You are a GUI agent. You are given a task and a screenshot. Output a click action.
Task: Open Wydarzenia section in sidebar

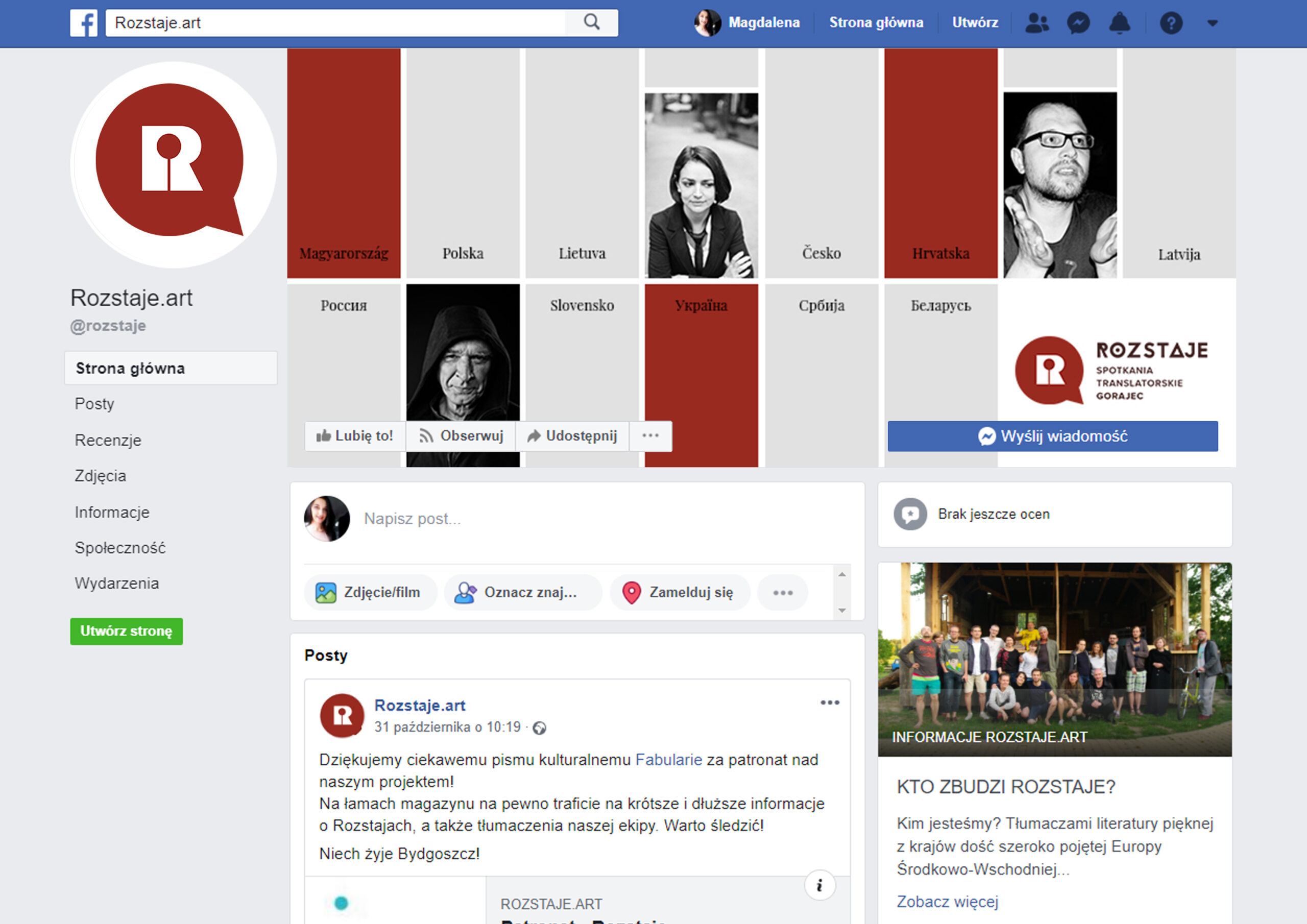(117, 583)
